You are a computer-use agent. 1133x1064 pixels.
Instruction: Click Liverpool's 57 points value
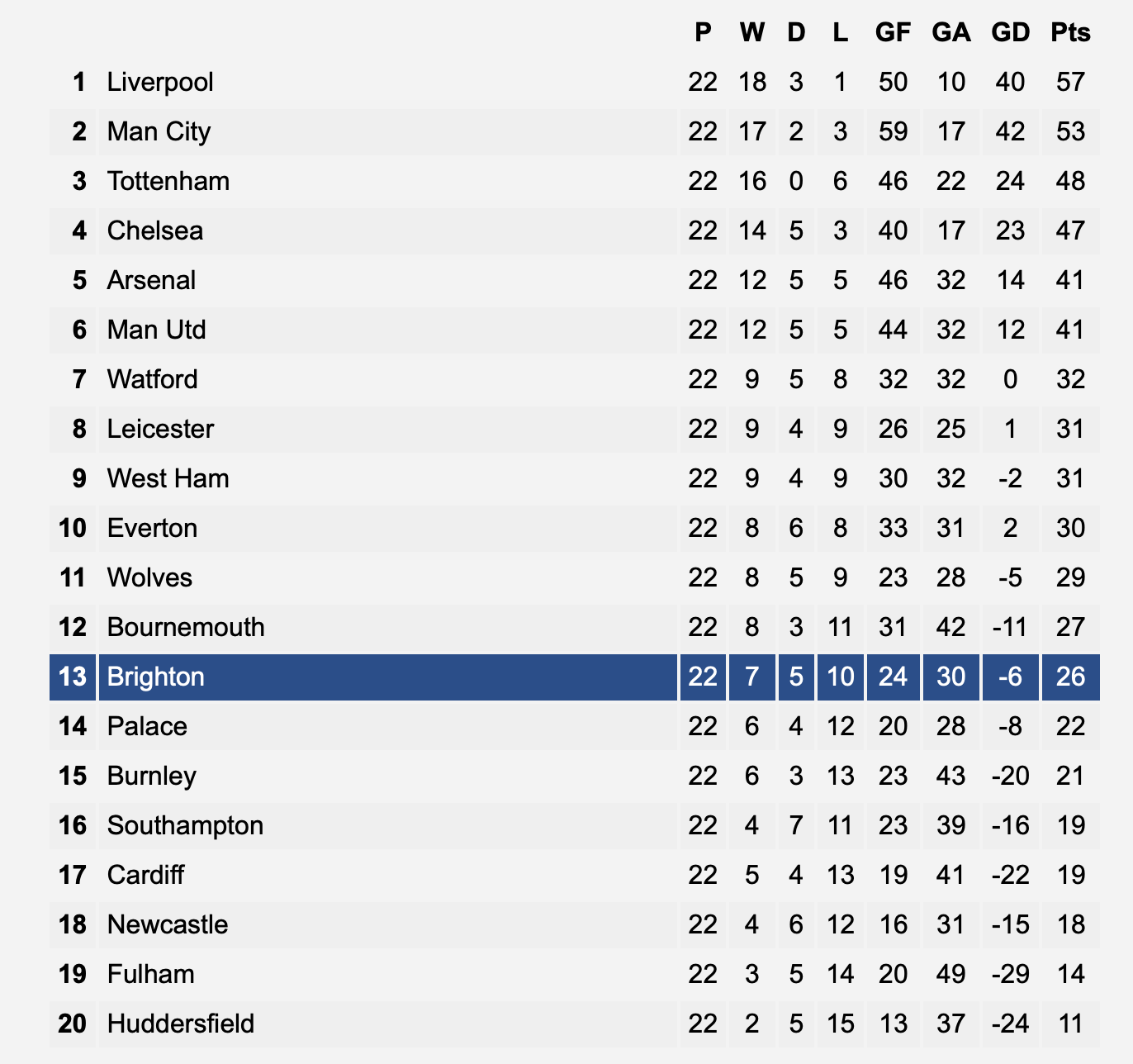pos(1070,82)
